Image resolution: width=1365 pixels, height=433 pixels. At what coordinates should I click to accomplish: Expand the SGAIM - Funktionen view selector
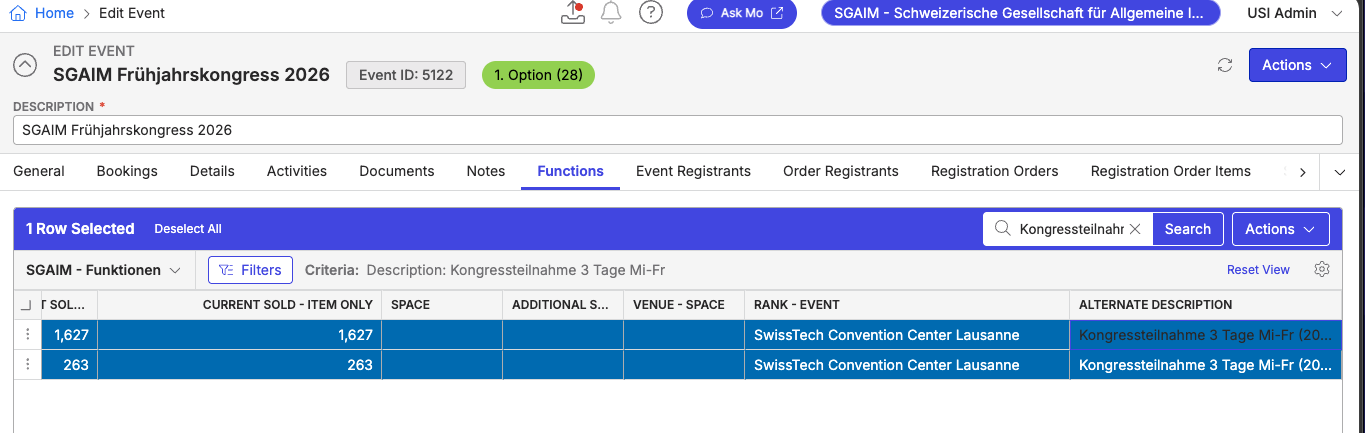pyautogui.click(x=103, y=270)
